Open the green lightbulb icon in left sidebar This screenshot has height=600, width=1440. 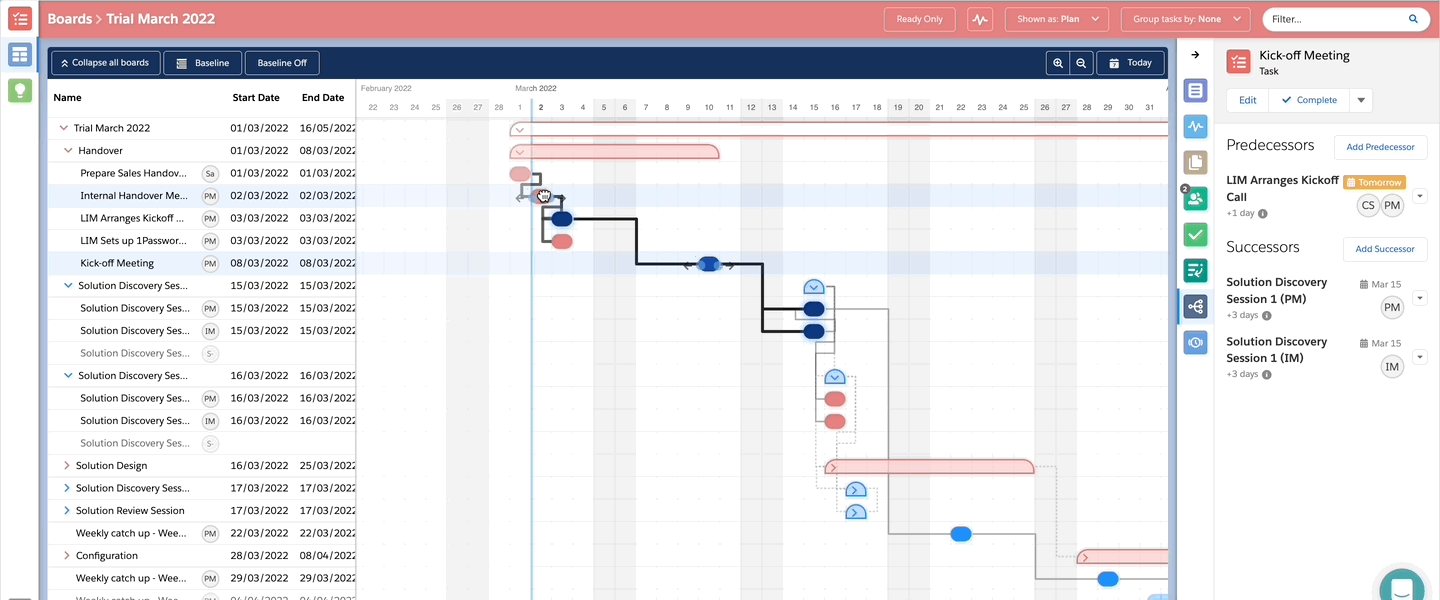19,91
